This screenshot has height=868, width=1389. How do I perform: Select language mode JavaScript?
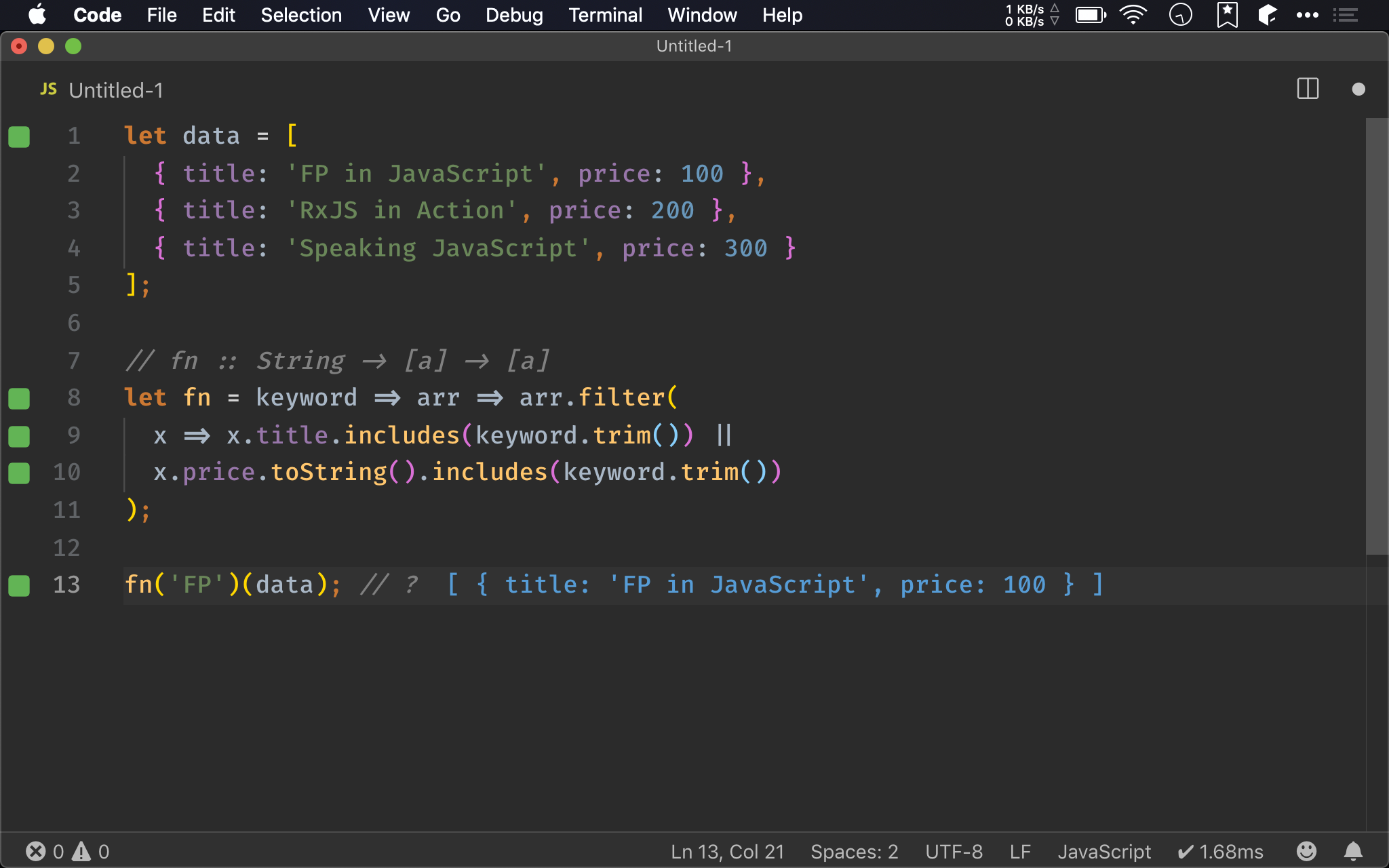1104,852
